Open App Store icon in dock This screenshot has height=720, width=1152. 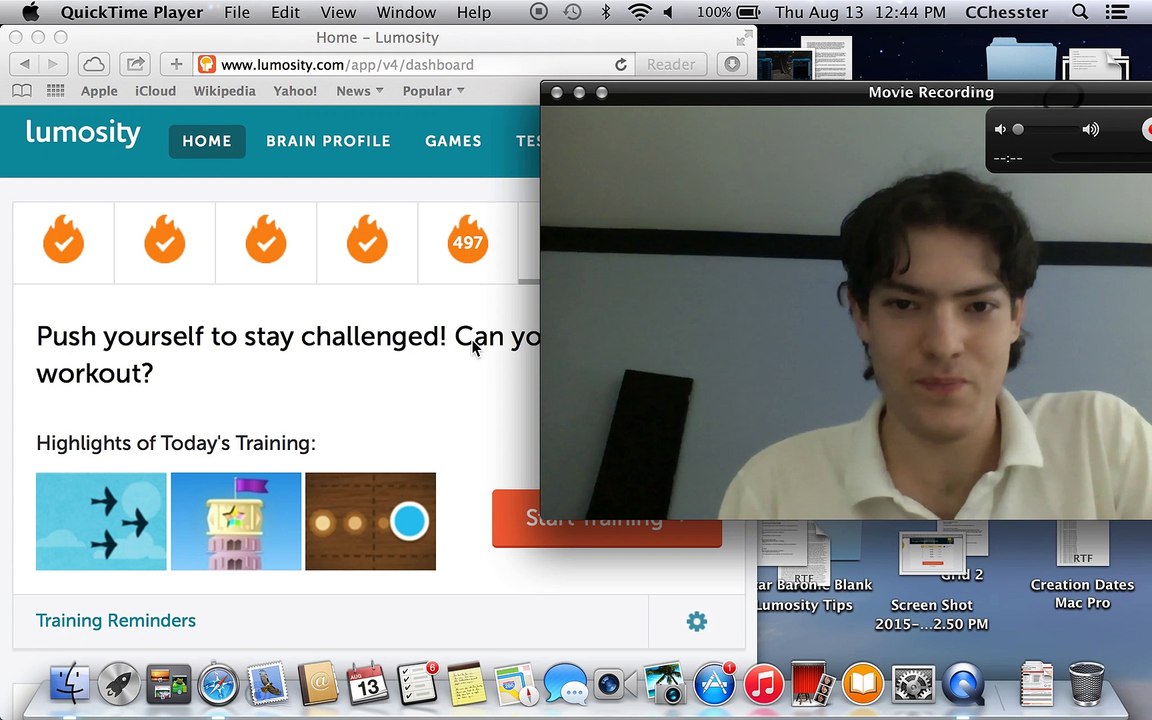click(714, 684)
